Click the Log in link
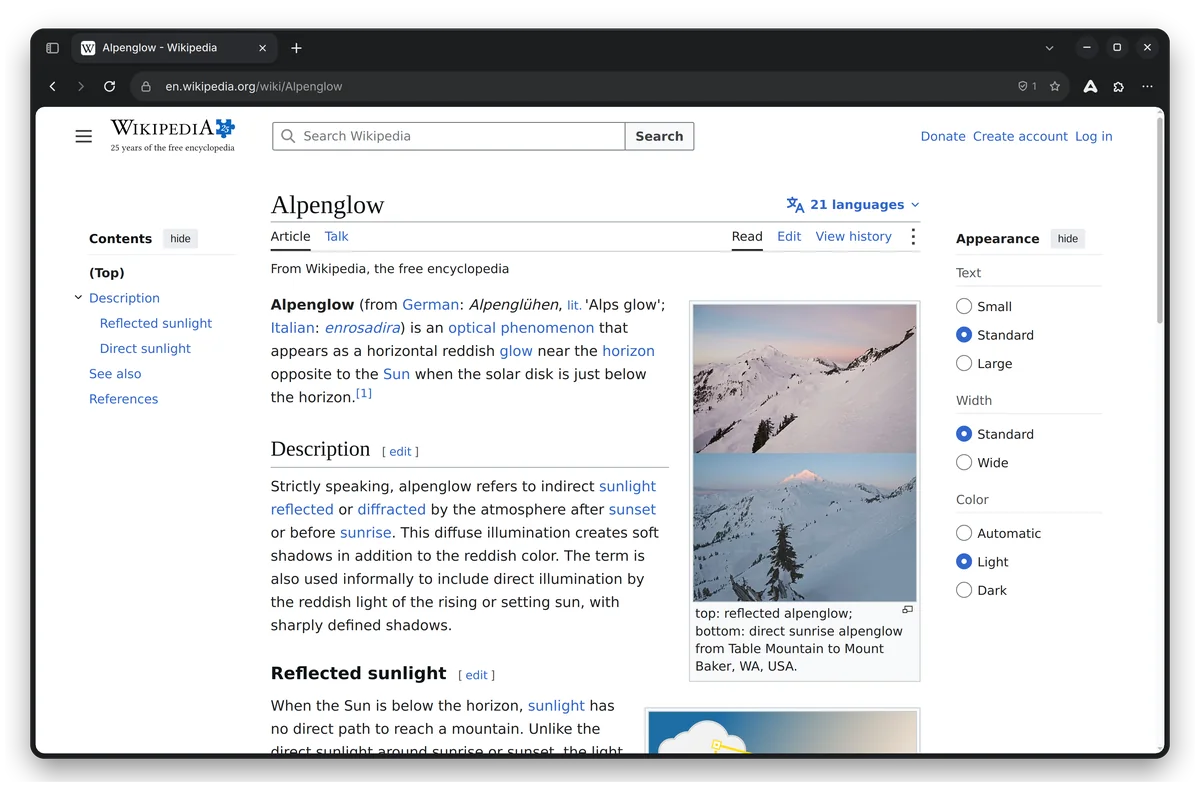 1093,137
